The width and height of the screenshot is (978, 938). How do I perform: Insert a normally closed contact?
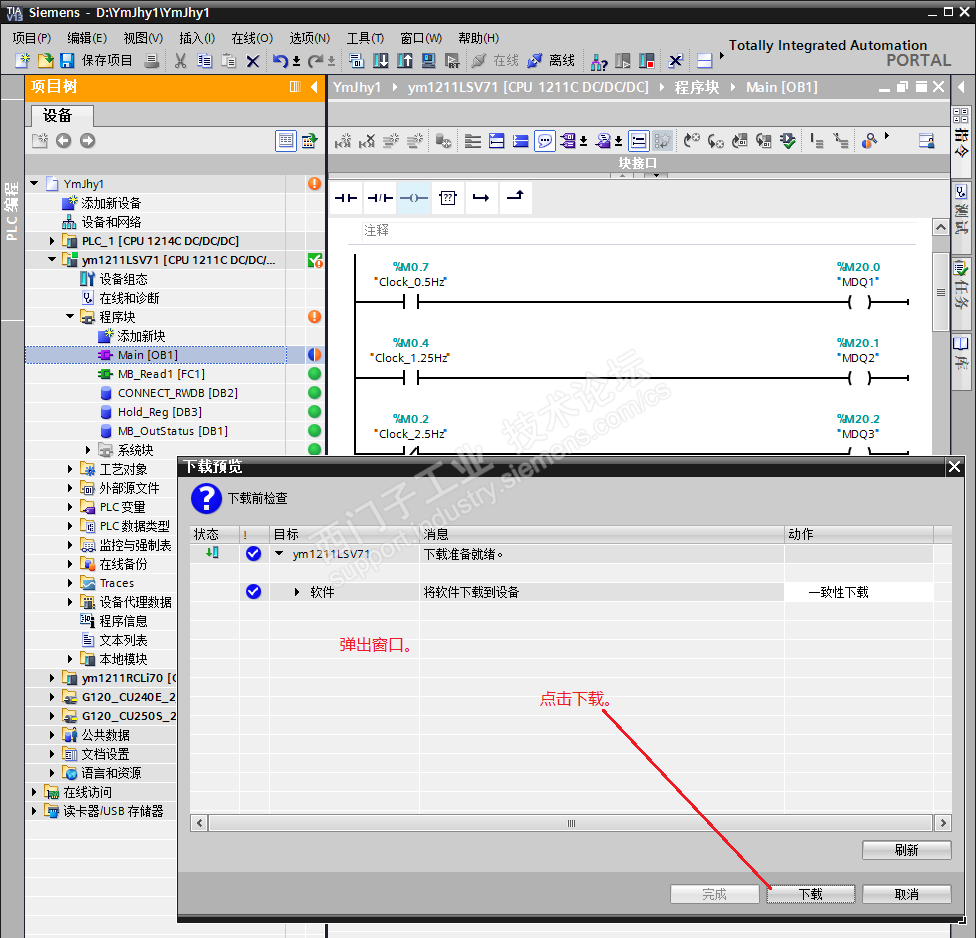(380, 198)
